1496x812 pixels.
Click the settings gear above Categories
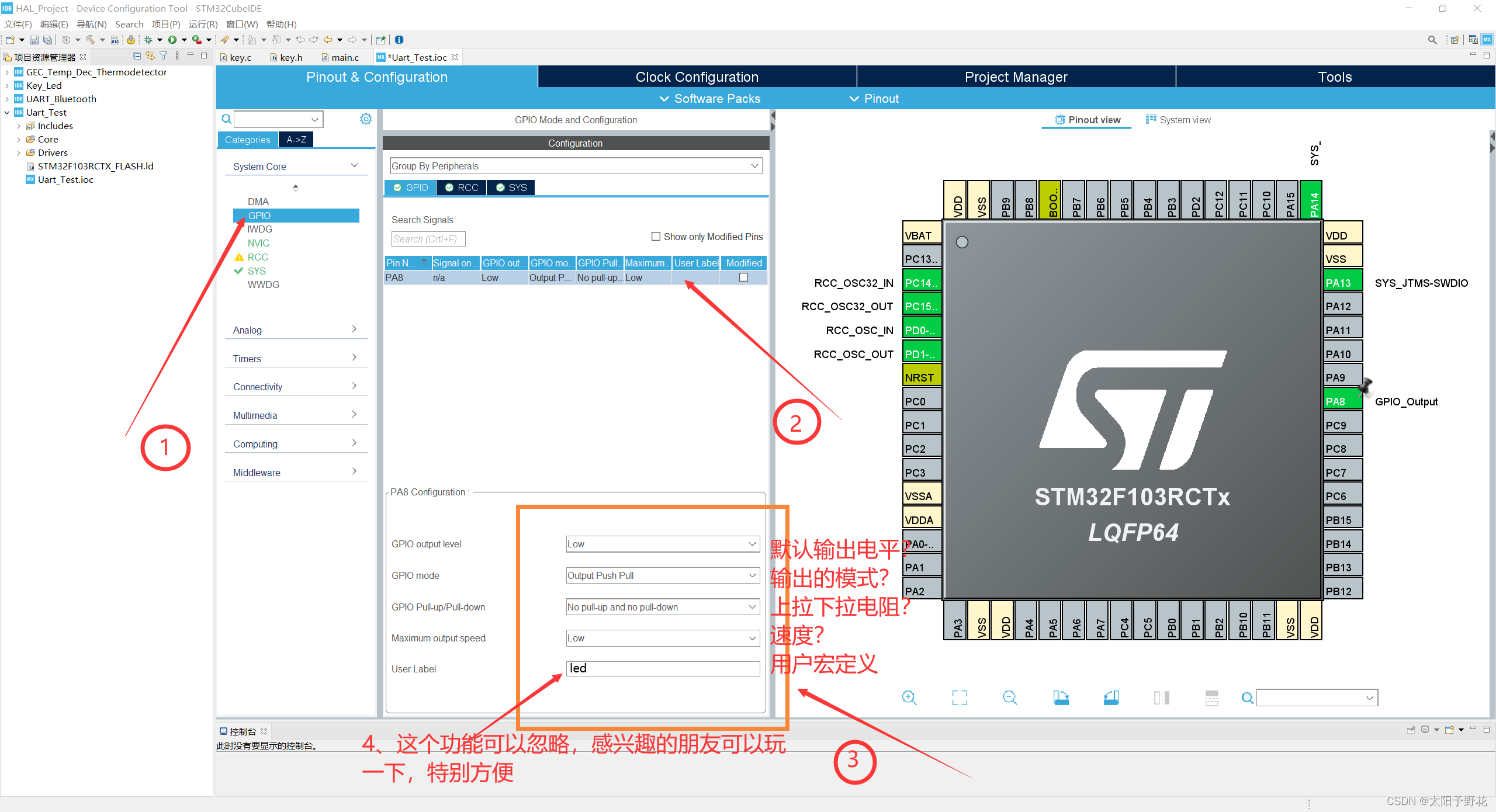366,119
